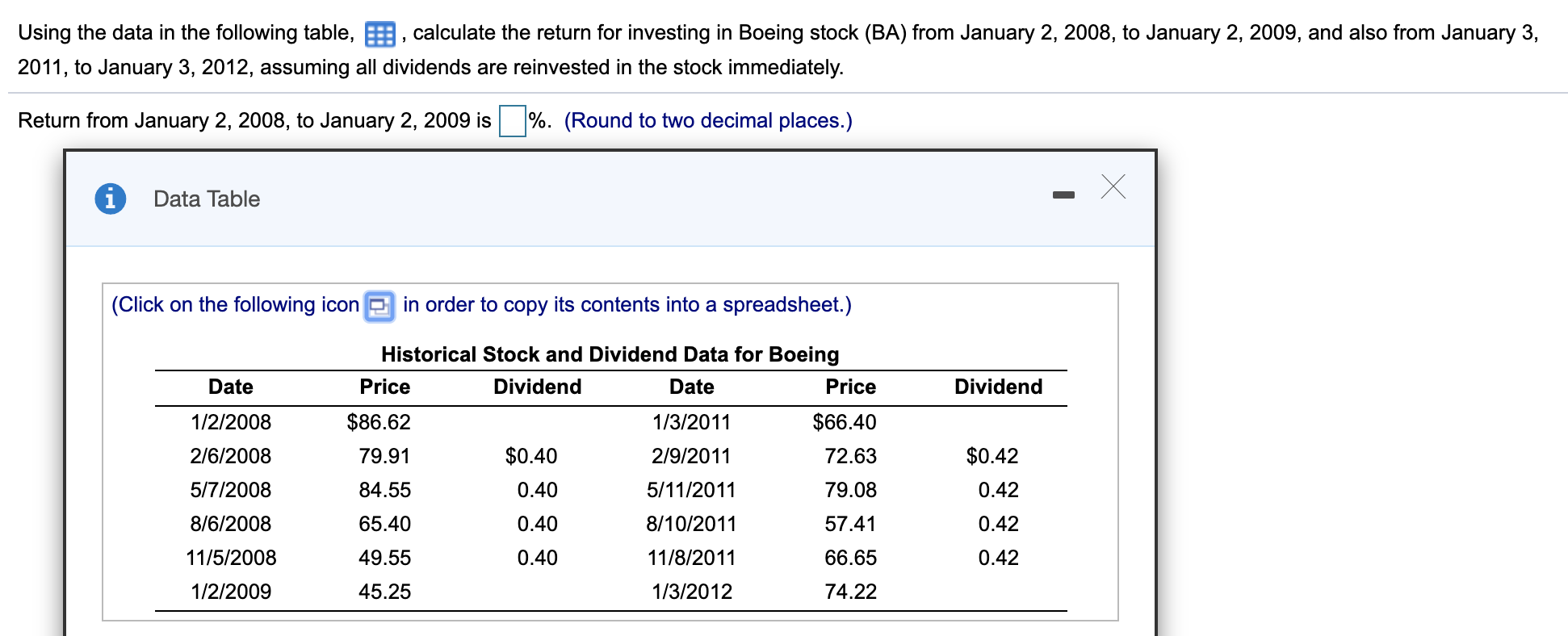Select price cell 49.55
This screenshot has height=636, width=1568.
point(384,558)
